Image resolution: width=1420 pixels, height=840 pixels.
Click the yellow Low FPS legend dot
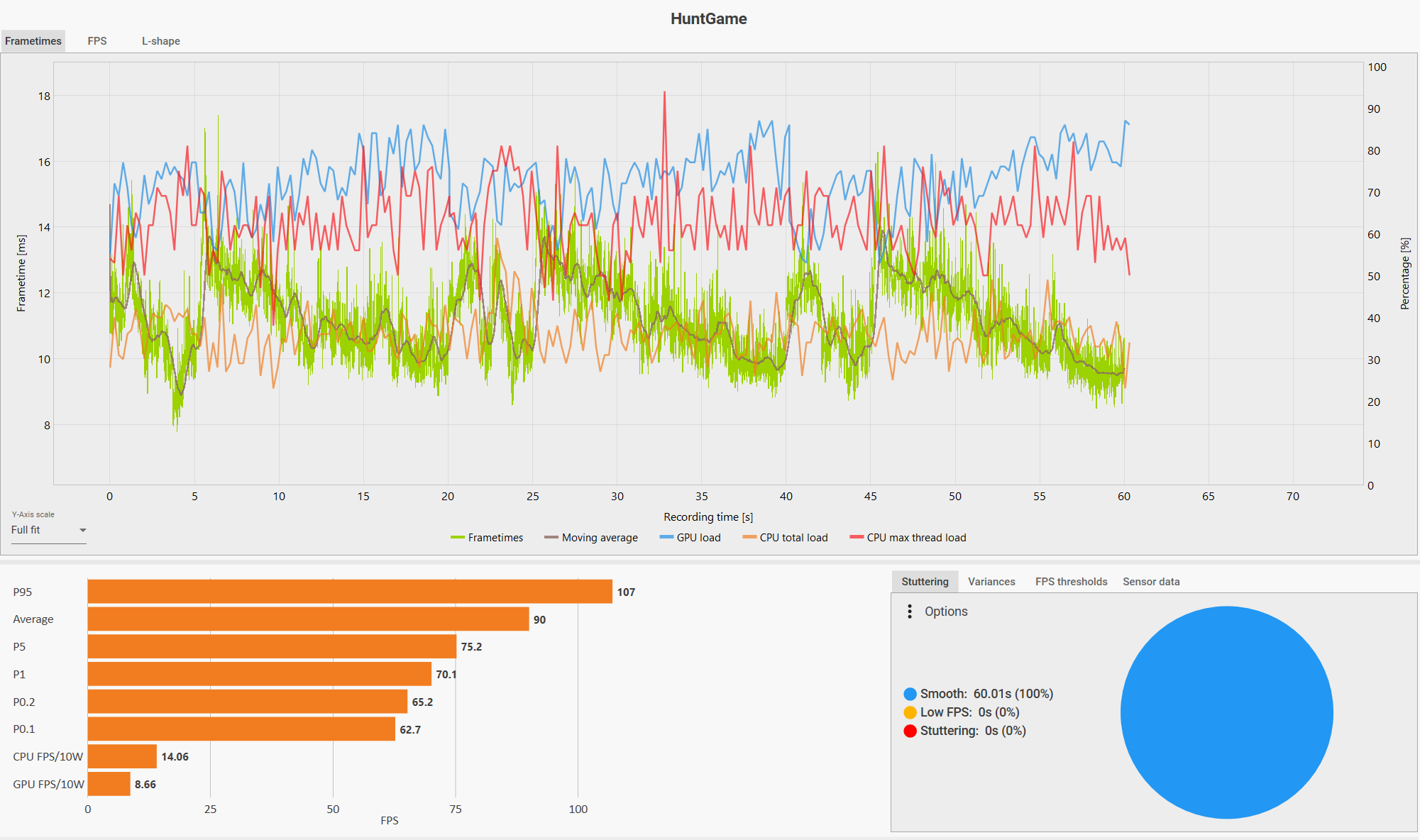point(910,712)
